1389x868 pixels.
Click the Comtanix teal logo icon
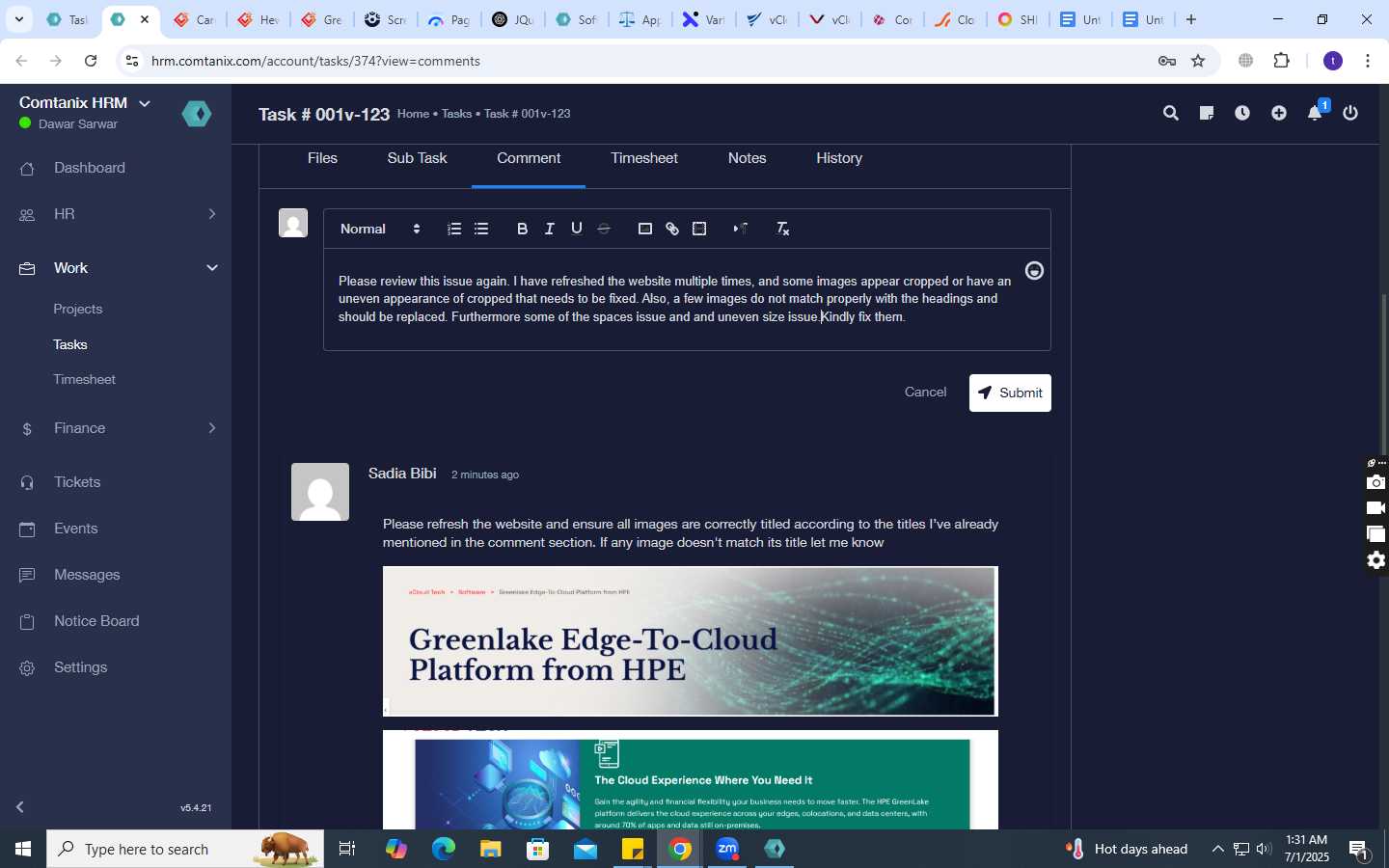tap(197, 114)
